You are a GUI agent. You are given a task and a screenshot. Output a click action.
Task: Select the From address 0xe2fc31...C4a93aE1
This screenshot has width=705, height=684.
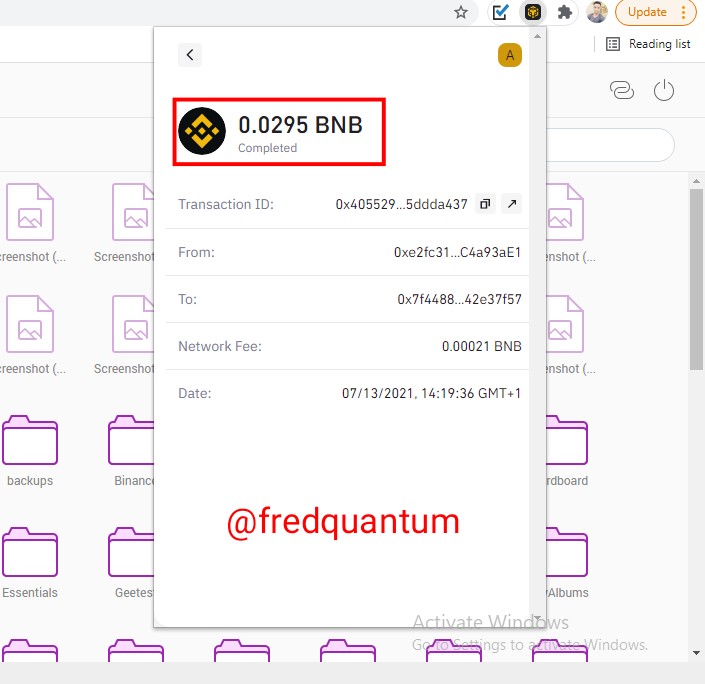(x=457, y=252)
